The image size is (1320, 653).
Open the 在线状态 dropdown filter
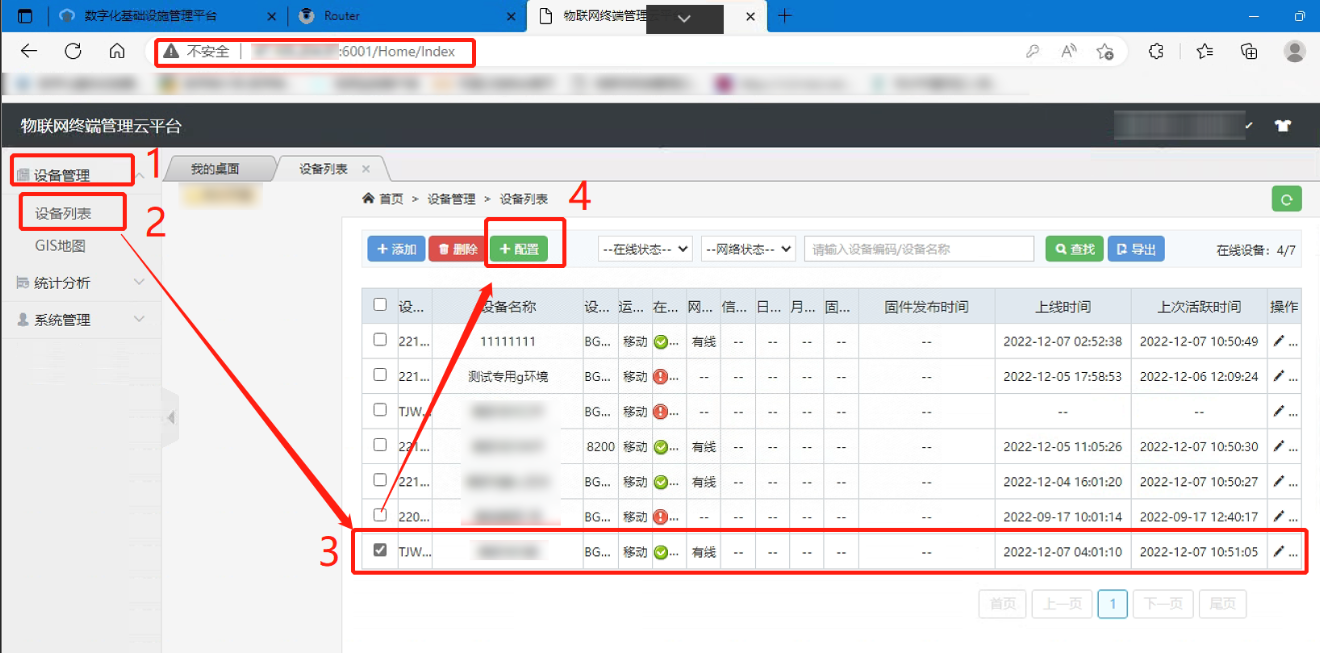pyautogui.click(x=645, y=249)
